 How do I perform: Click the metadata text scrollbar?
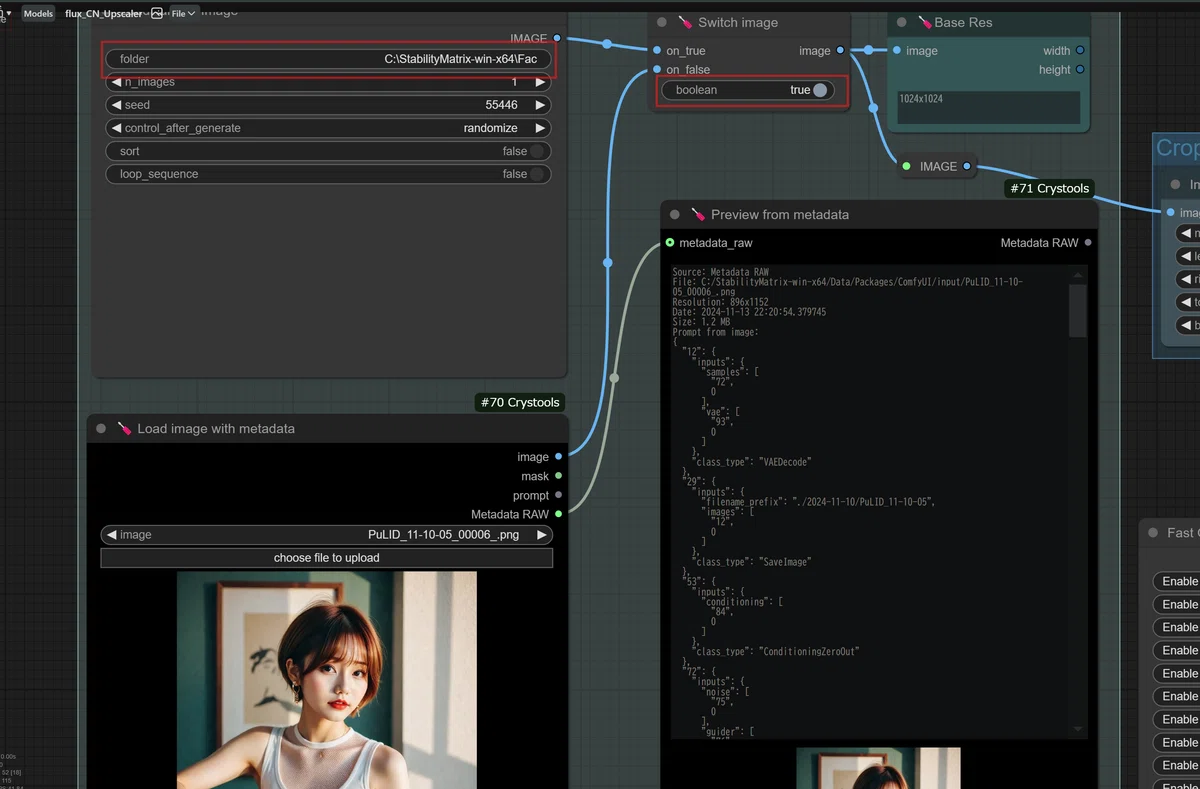1078,310
